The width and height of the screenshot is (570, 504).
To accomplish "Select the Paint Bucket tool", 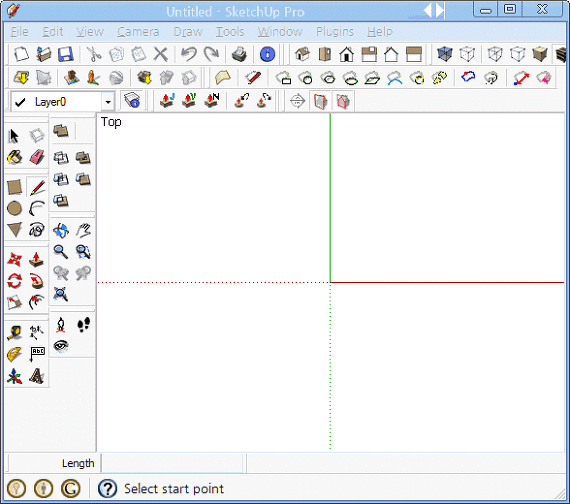I will pos(15,157).
